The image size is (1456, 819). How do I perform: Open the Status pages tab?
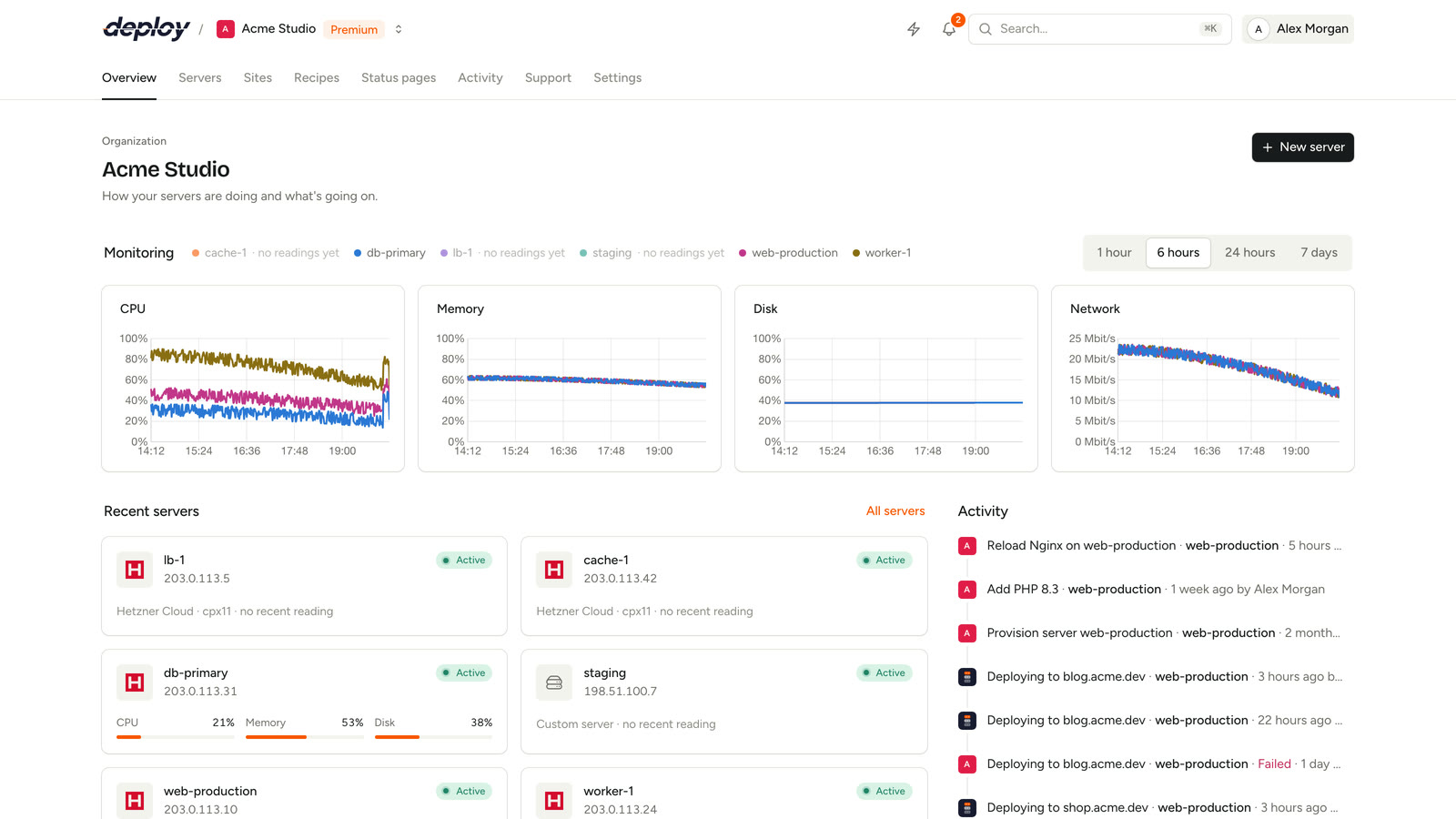pos(399,78)
